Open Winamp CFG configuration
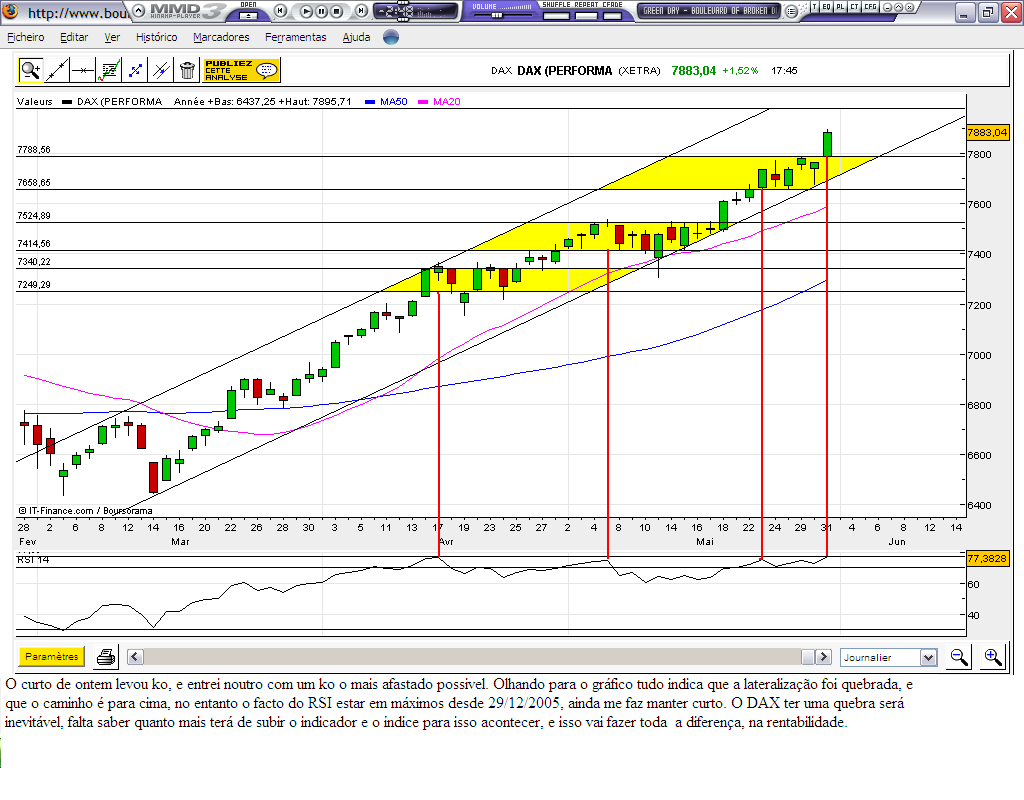 click(870, 7)
